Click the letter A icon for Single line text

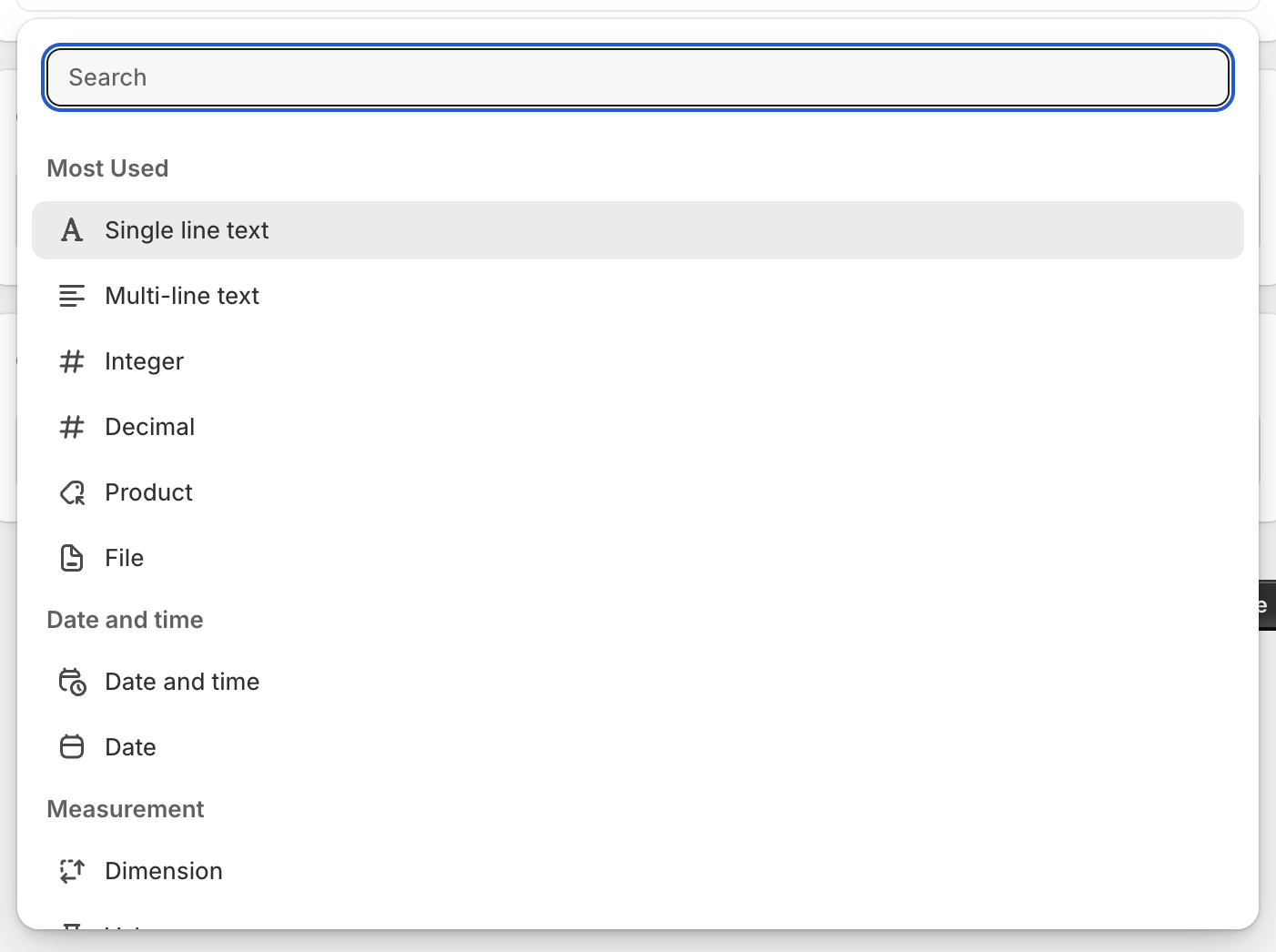[72, 230]
